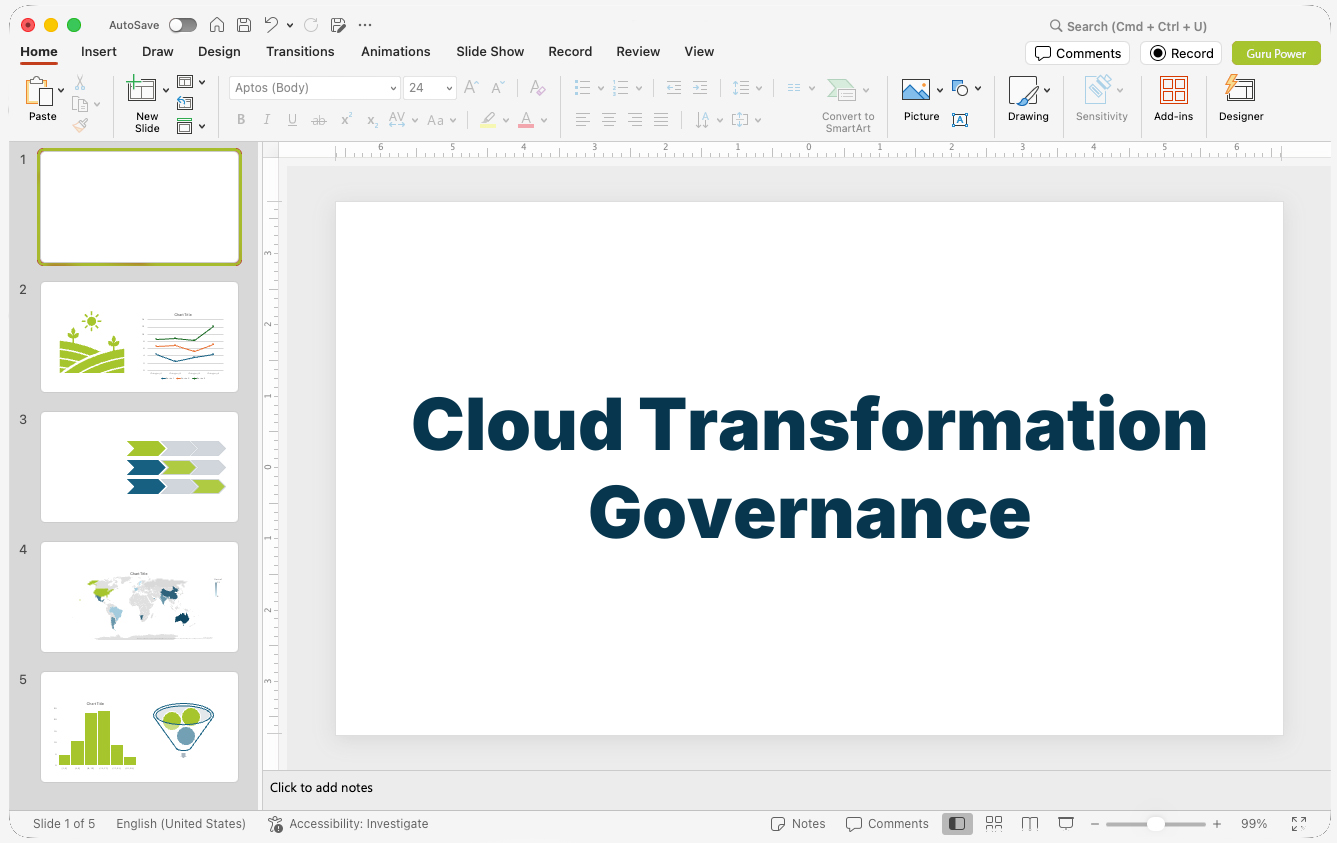This screenshot has width=1337, height=843.
Task: Adjust the zoom slider handle
Action: (x=1155, y=824)
